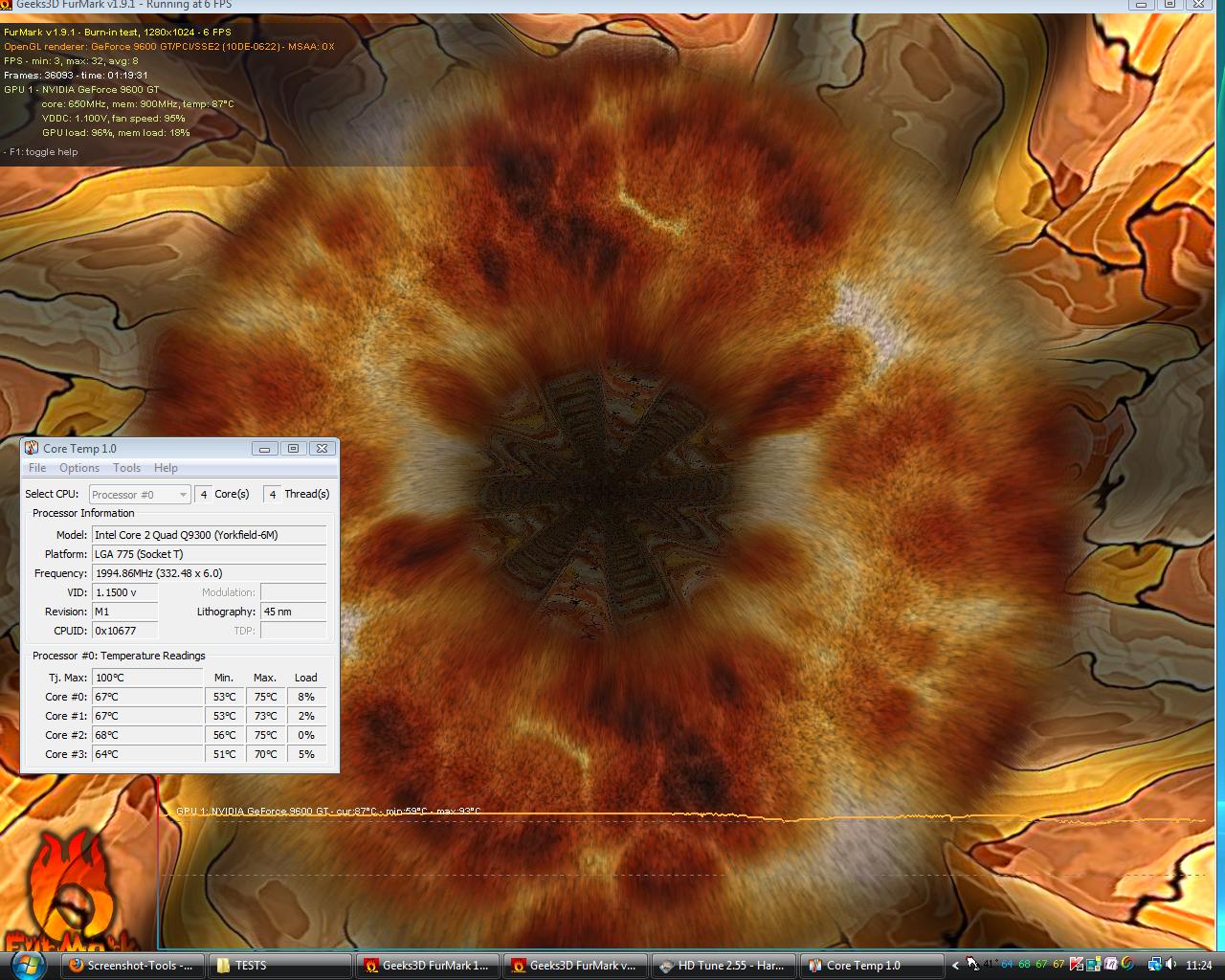Click the mouse pointer tray icon
The height and width of the screenshot is (980, 1225).
pyautogui.click(x=971, y=964)
